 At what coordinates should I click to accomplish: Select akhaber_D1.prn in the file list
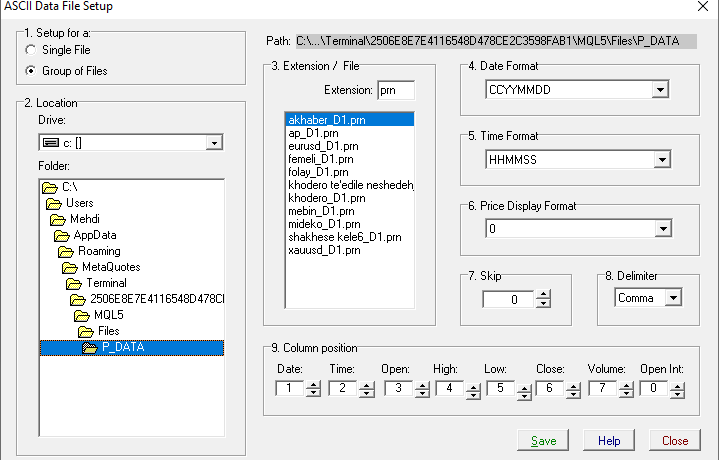coord(349,120)
